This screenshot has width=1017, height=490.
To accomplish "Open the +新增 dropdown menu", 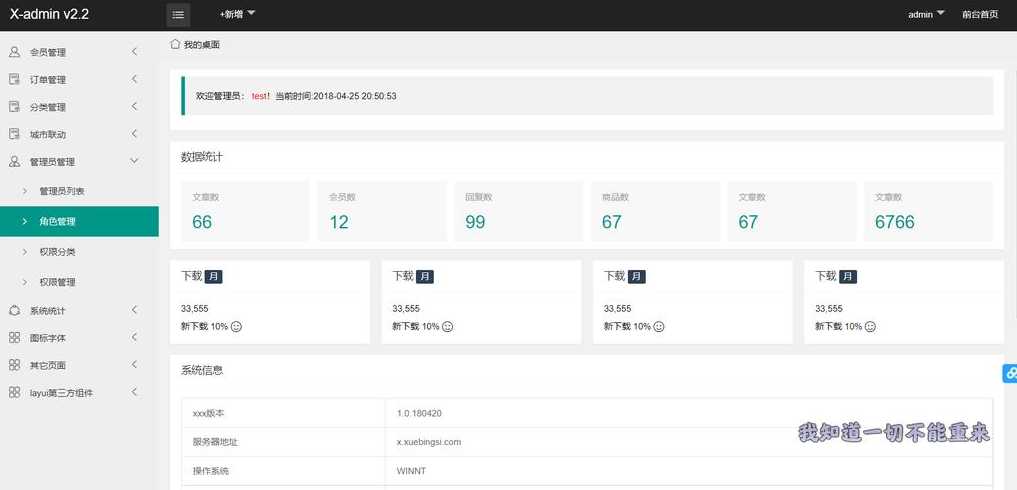I will click(x=237, y=14).
